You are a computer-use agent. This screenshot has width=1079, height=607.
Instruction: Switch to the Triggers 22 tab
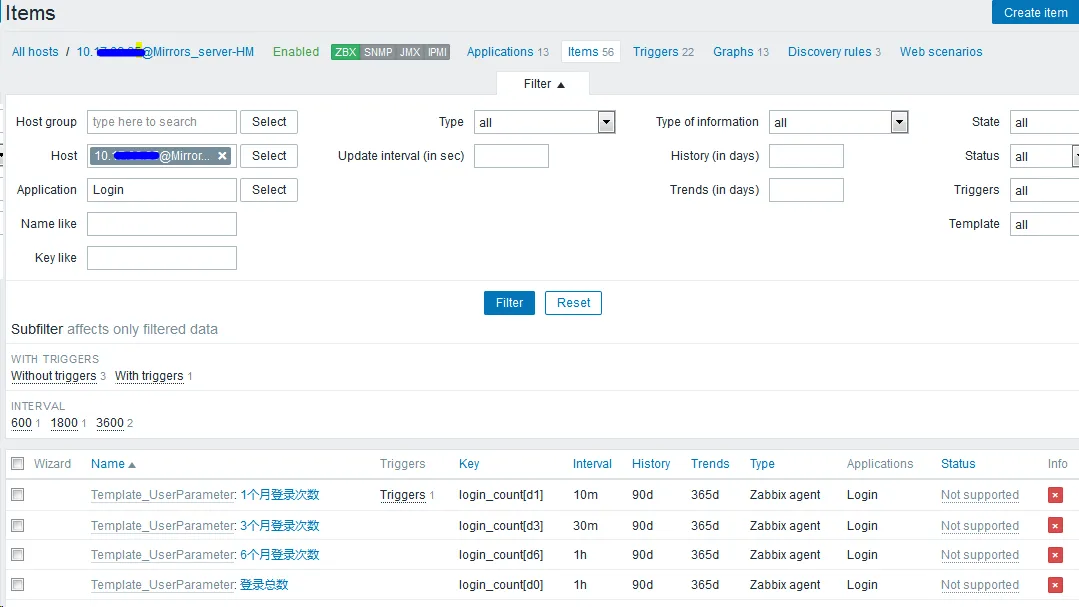pyautogui.click(x=663, y=52)
